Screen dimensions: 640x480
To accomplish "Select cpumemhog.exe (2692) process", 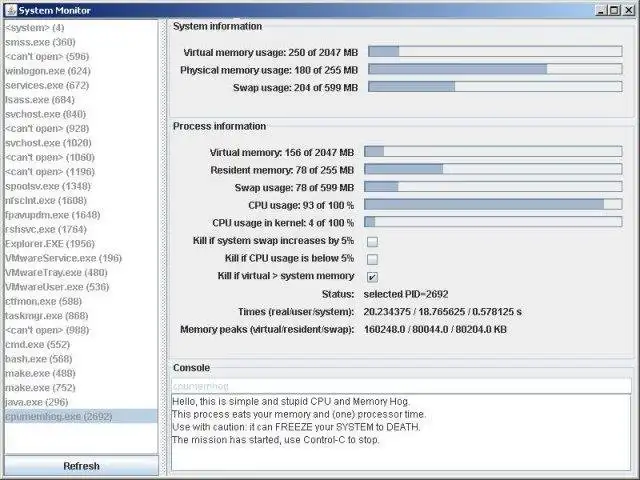I will [81, 416].
